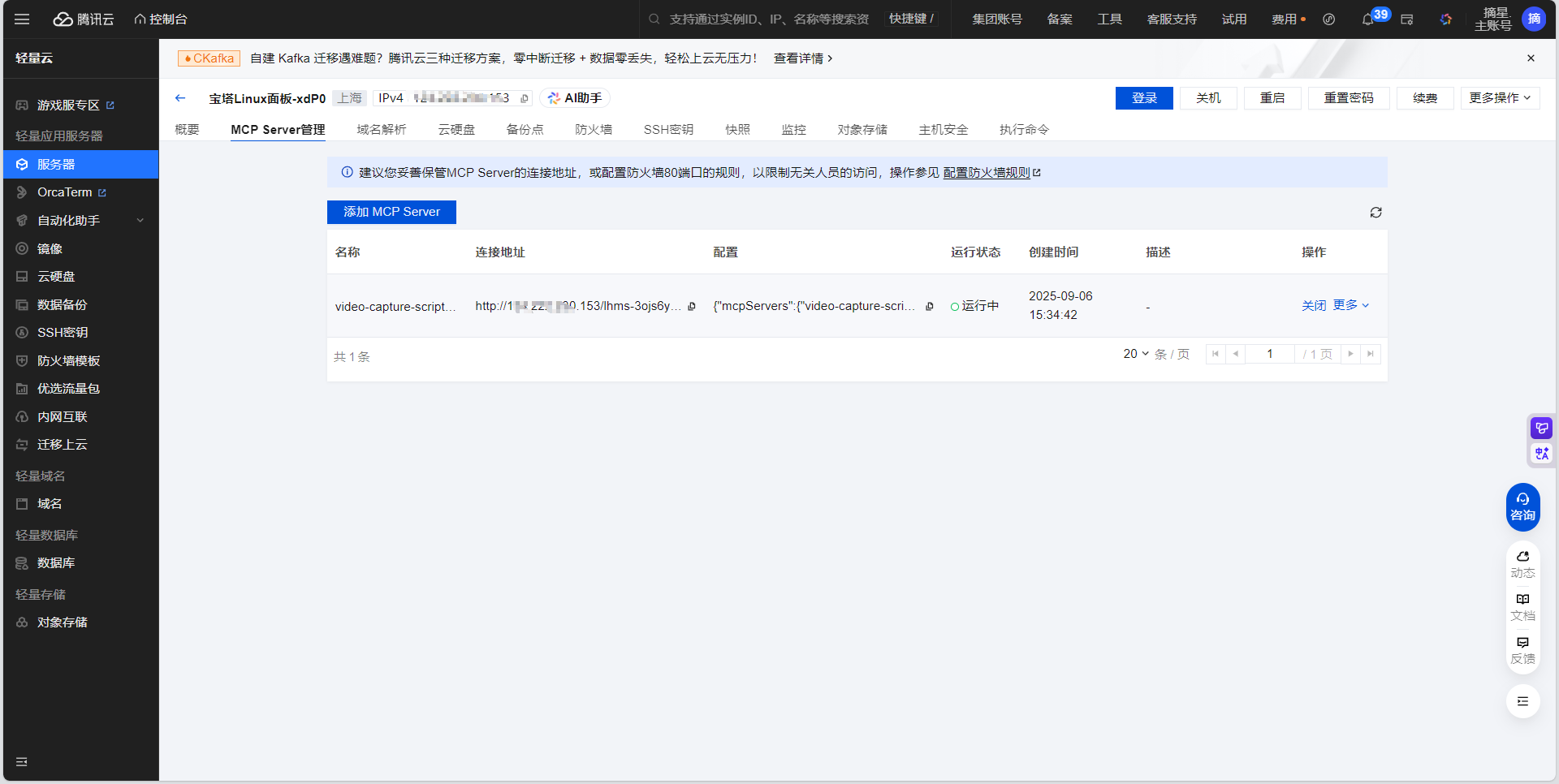Go to the first page arrow
This screenshot has height=784, width=1559.
pyautogui.click(x=1216, y=354)
